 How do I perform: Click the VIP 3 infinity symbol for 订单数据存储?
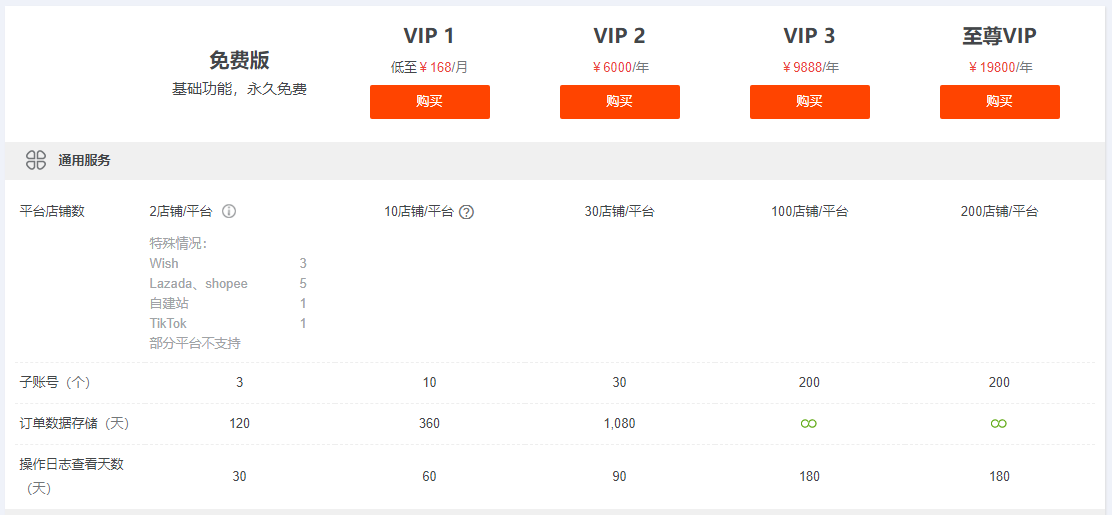809,424
